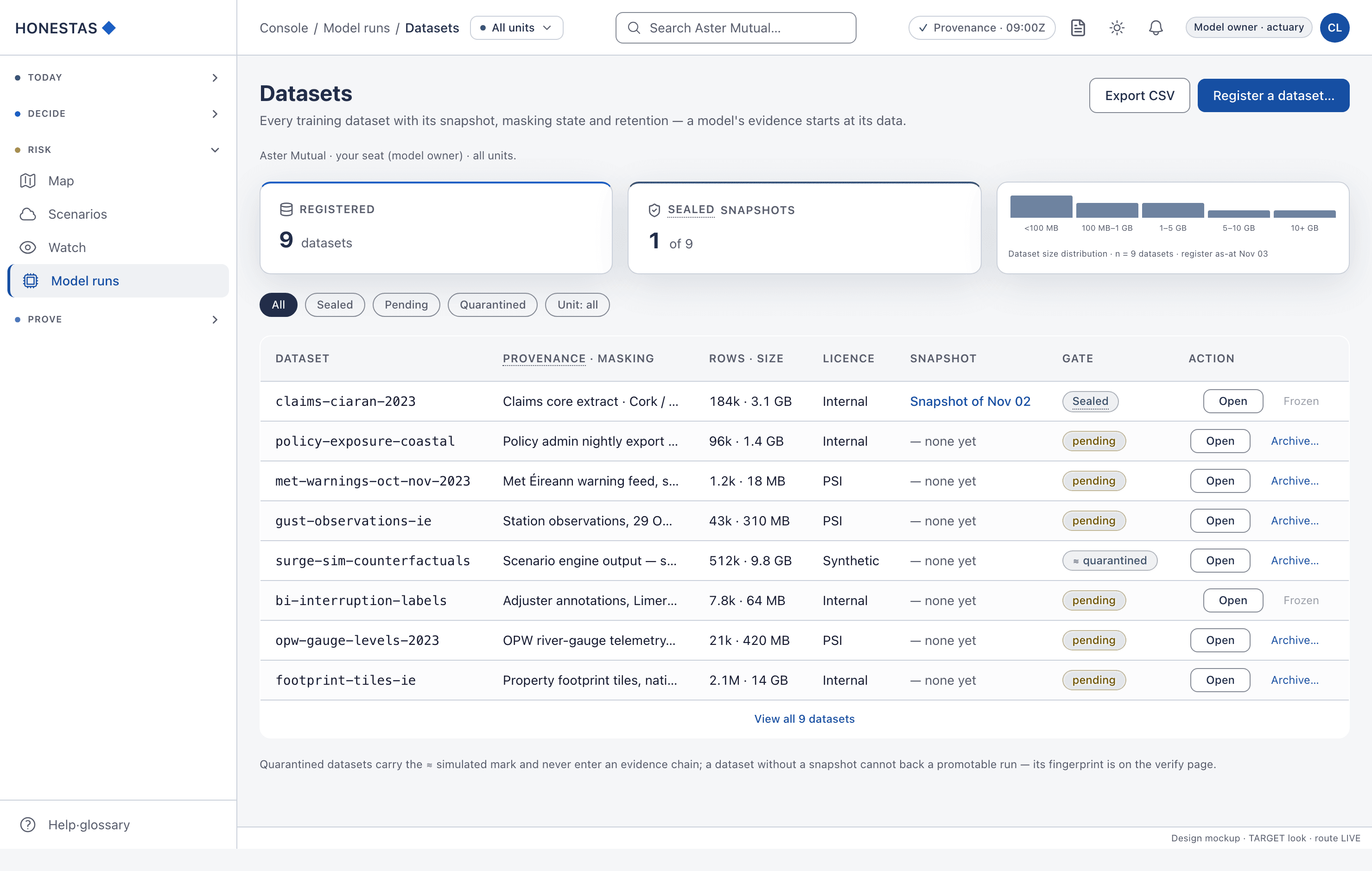Open met-warnings-oct-nov-2023 dataset
This screenshot has width=1372, height=871.
tap(1220, 481)
